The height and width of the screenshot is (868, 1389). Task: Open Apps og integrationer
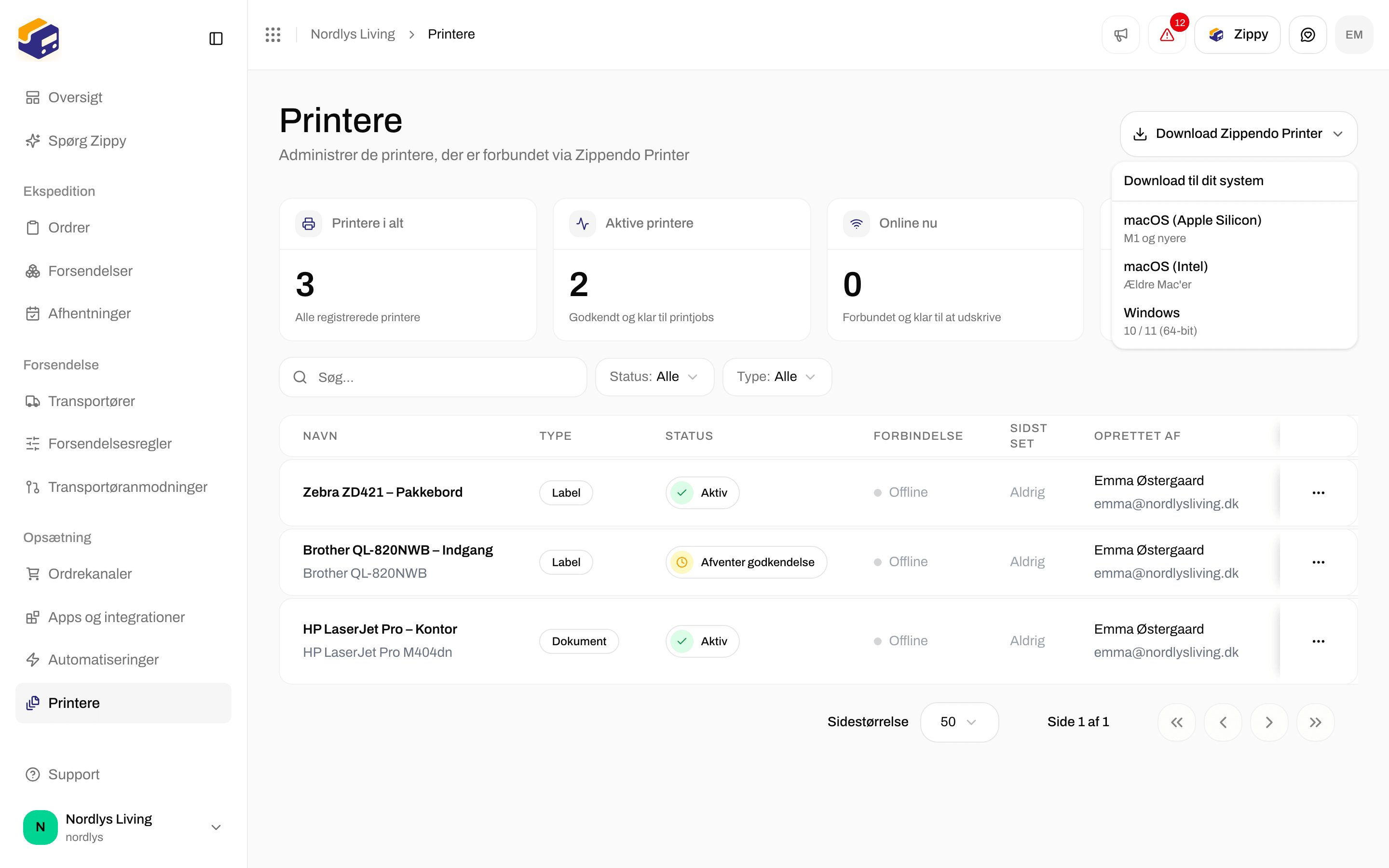pyautogui.click(x=123, y=617)
